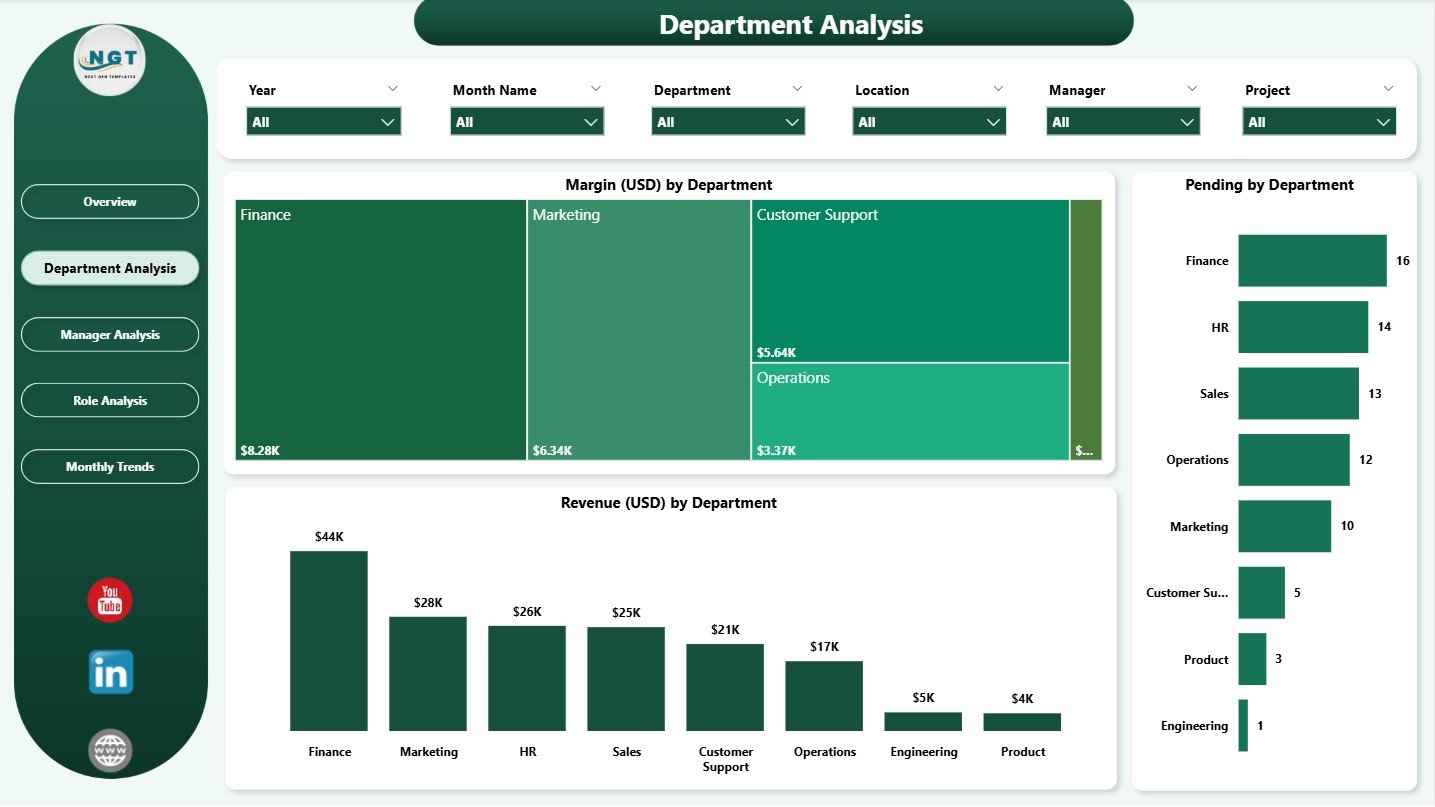Open the Role Analysis page
The image size is (1435, 807).
point(110,400)
